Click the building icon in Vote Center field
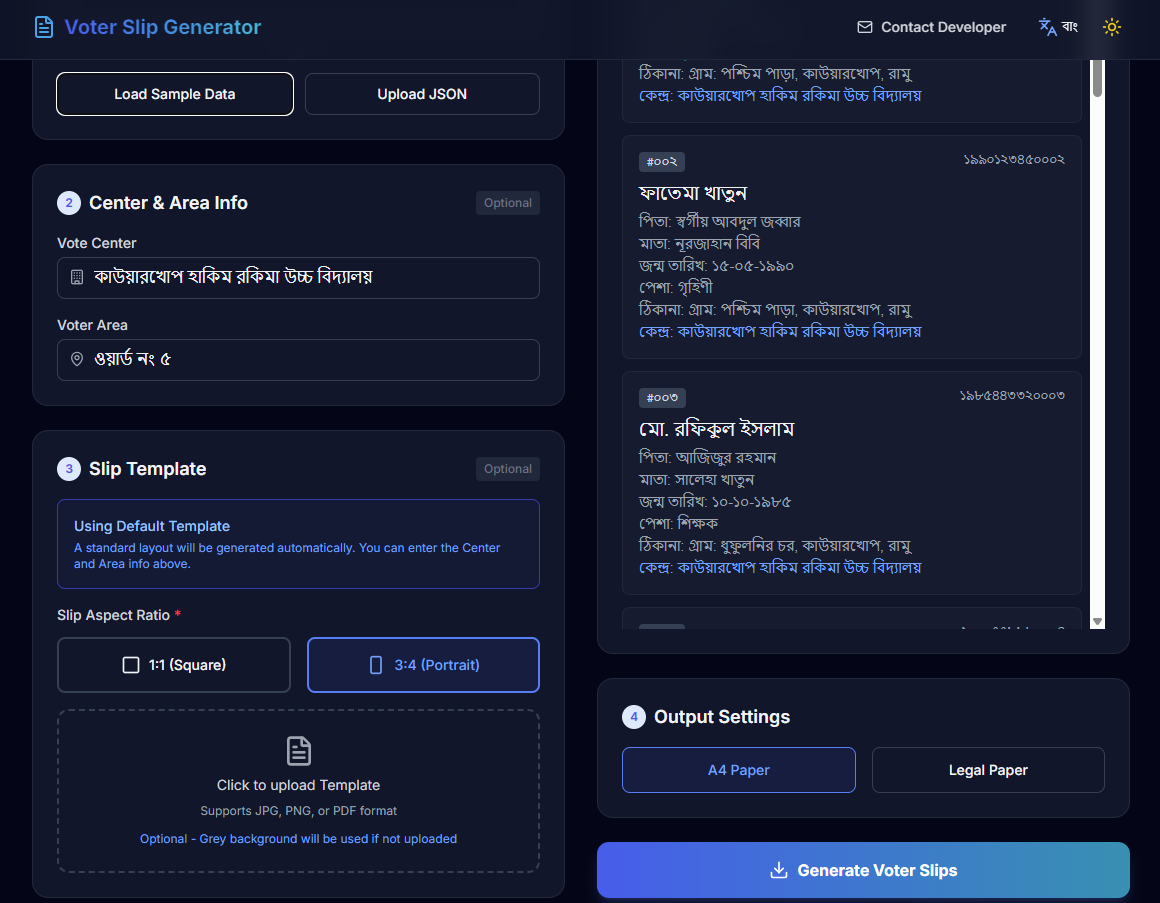The width and height of the screenshot is (1160, 903). (77, 277)
